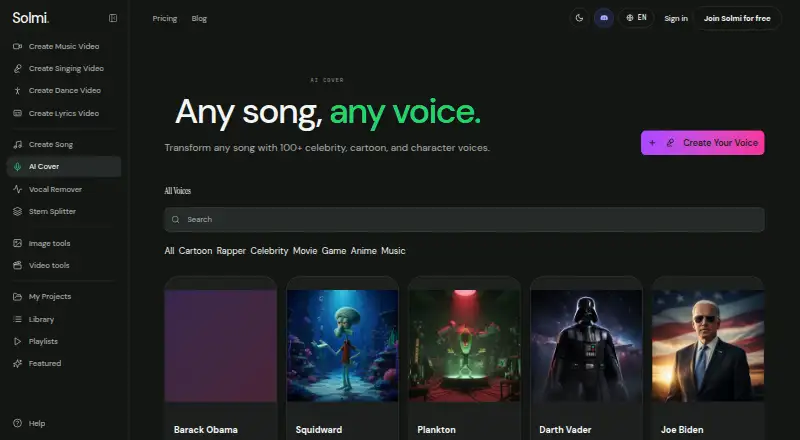Screen dimensions: 800x440
Task: Collapse the sidebar with the panel icon
Action: (113, 18)
